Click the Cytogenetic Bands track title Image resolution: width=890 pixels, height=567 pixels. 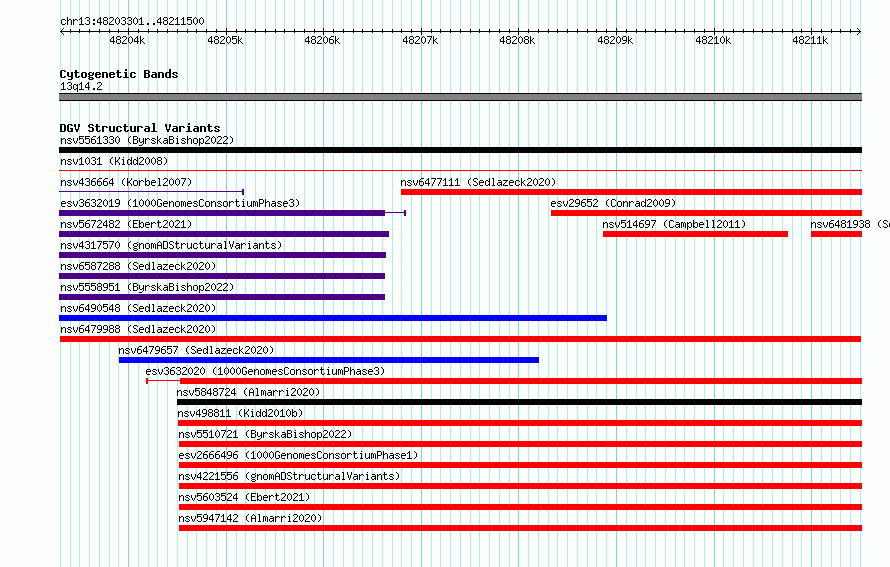point(119,74)
